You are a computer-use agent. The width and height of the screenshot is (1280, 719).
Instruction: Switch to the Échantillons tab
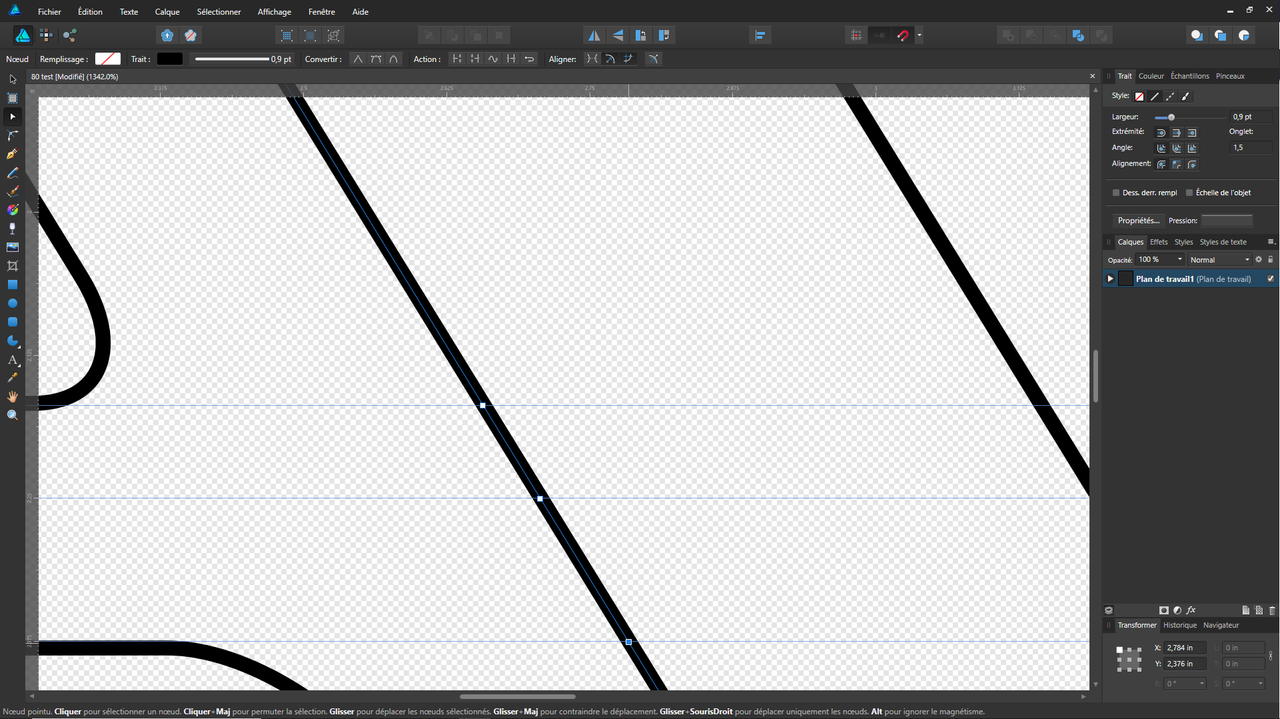pyautogui.click(x=1190, y=76)
